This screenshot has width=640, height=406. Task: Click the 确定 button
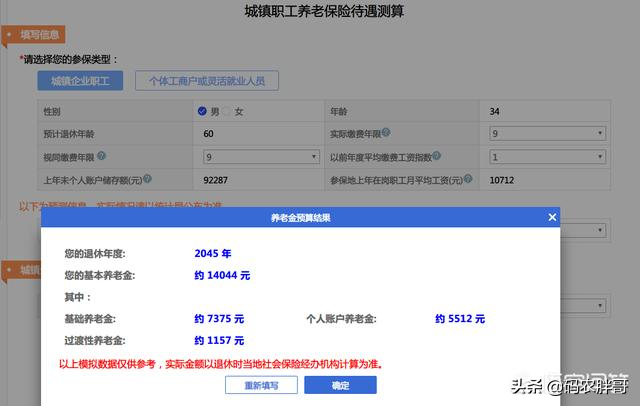point(340,385)
